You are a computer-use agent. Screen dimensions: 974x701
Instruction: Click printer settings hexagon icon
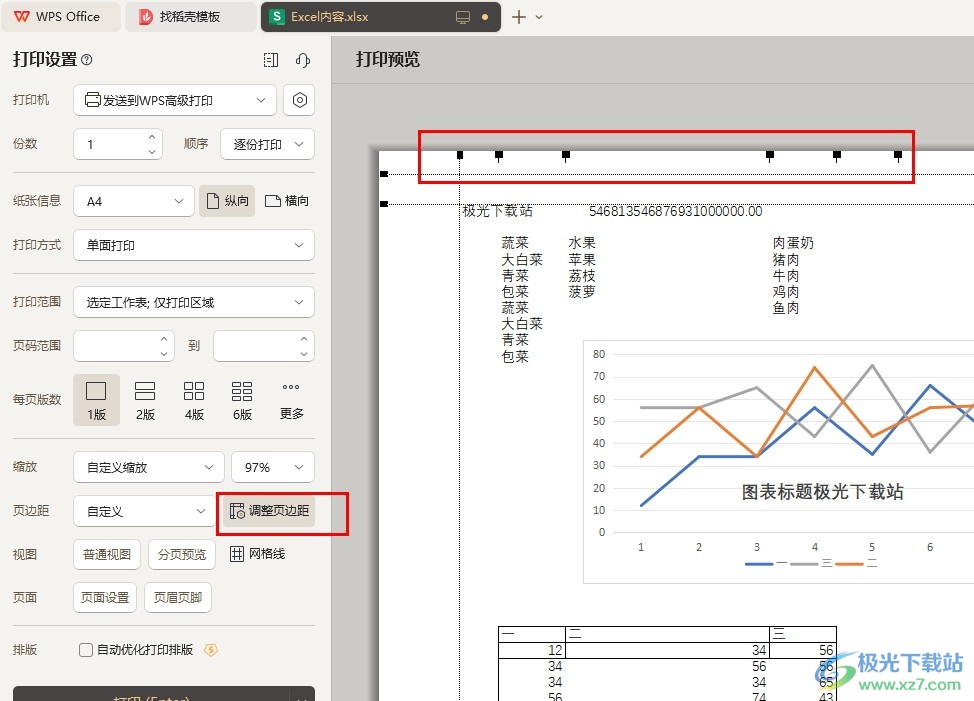pyautogui.click(x=299, y=100)
